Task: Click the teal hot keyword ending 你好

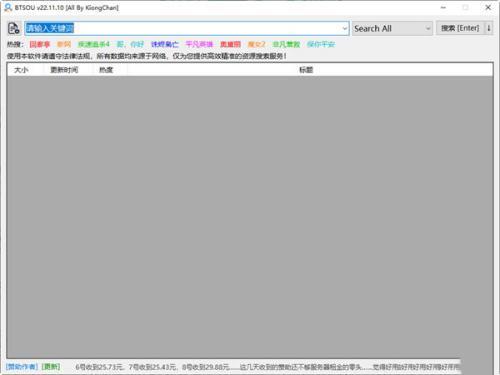Action: click(x=130, y=44)
